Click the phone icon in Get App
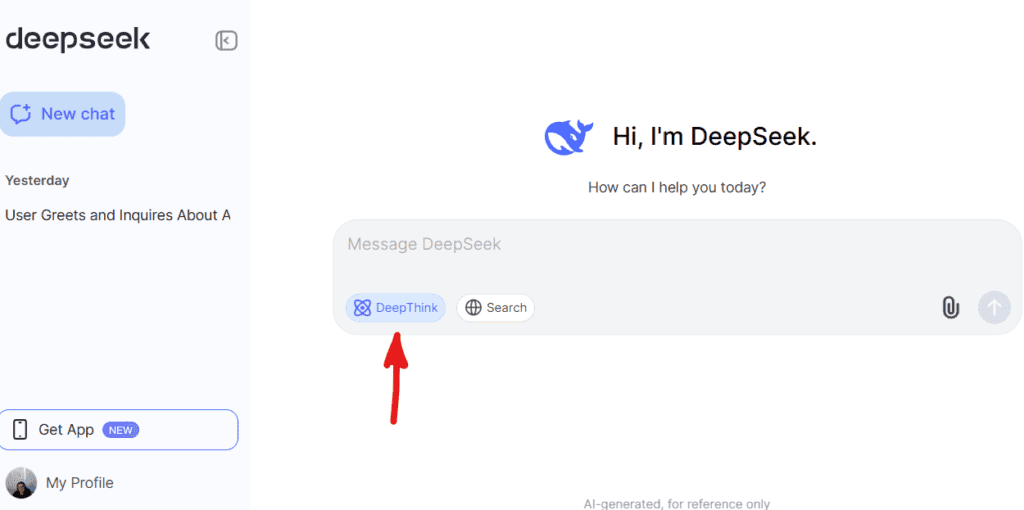 click(x=20, y=430)
